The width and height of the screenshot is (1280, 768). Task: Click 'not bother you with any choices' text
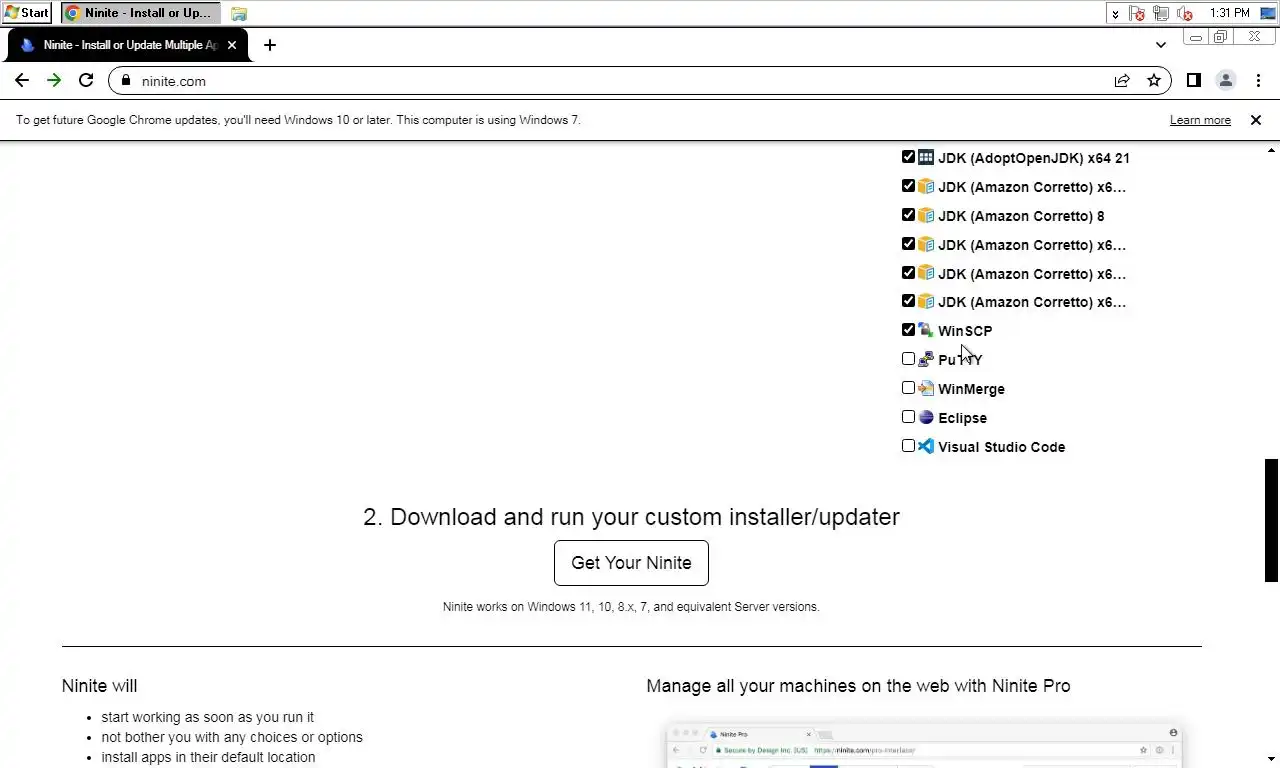232,737
